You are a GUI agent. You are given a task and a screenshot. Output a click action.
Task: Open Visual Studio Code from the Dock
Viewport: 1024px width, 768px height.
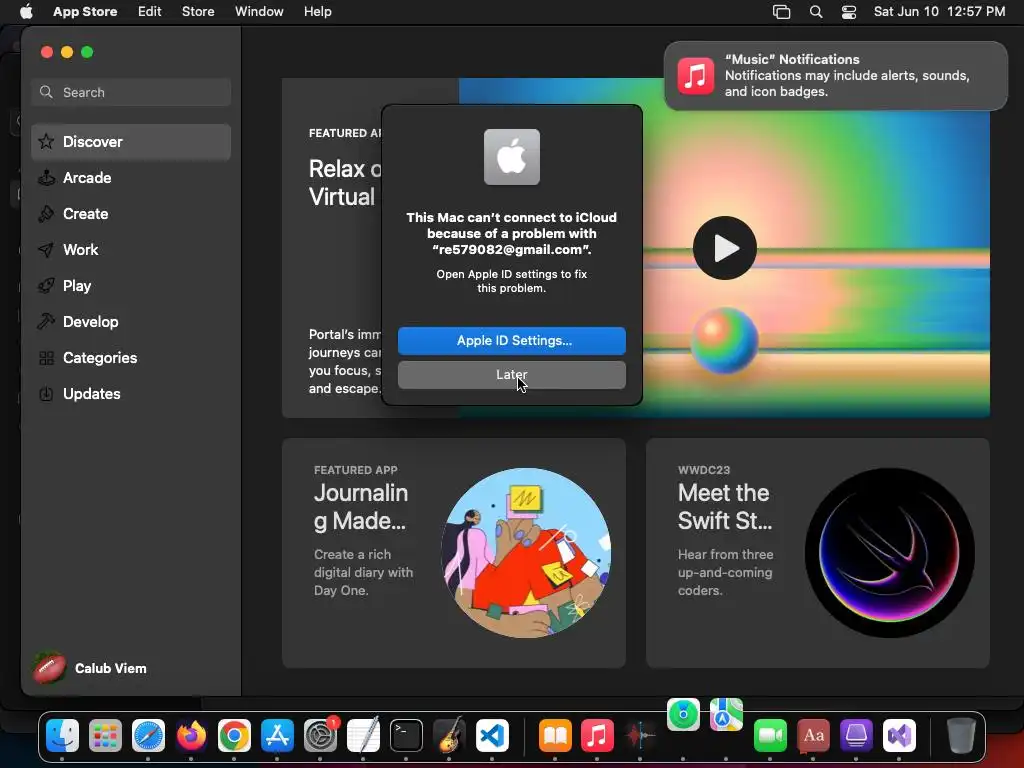[492, 735]
